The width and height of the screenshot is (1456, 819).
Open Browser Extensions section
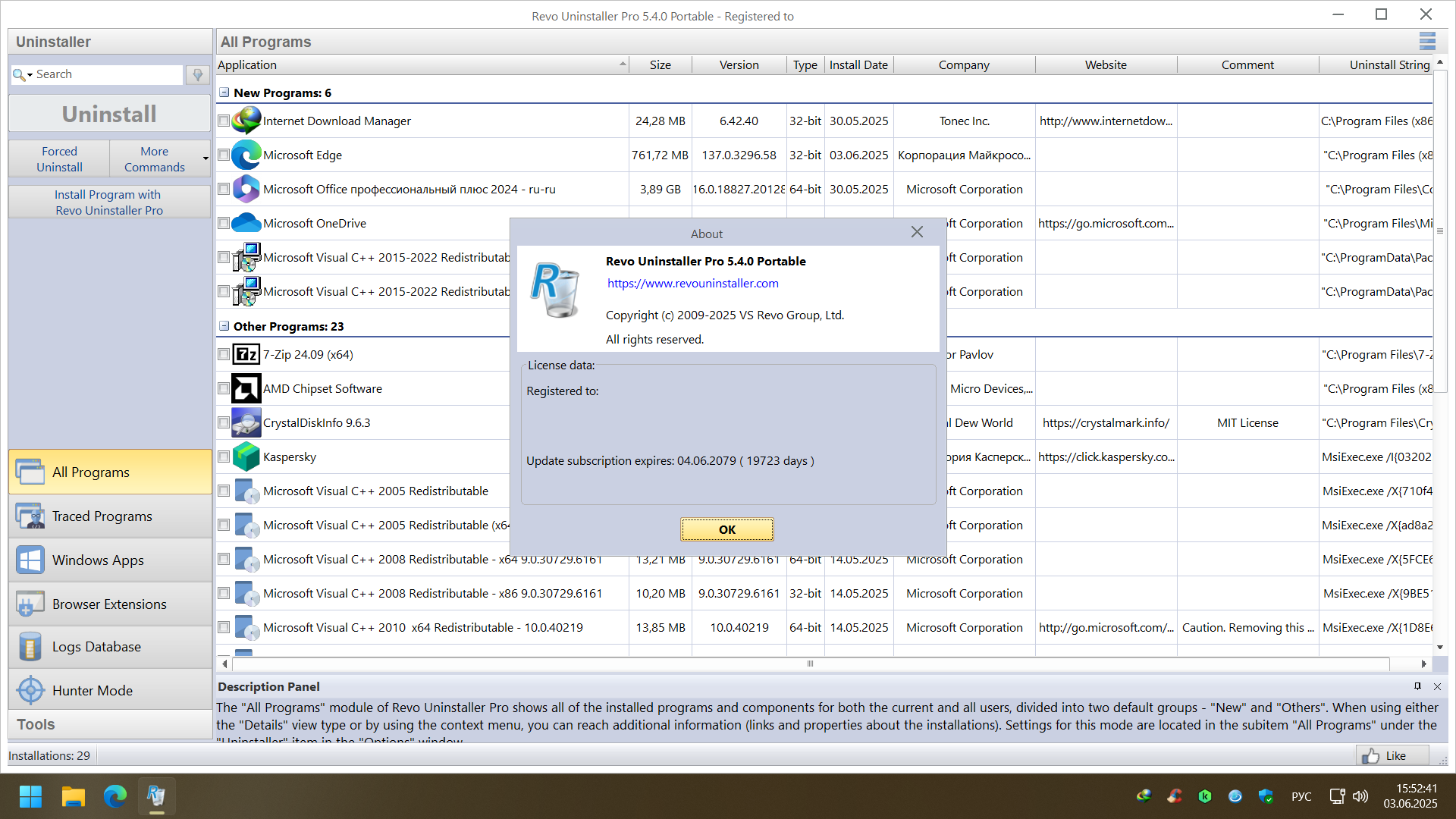pyautogui.click(x=110, y=604)
